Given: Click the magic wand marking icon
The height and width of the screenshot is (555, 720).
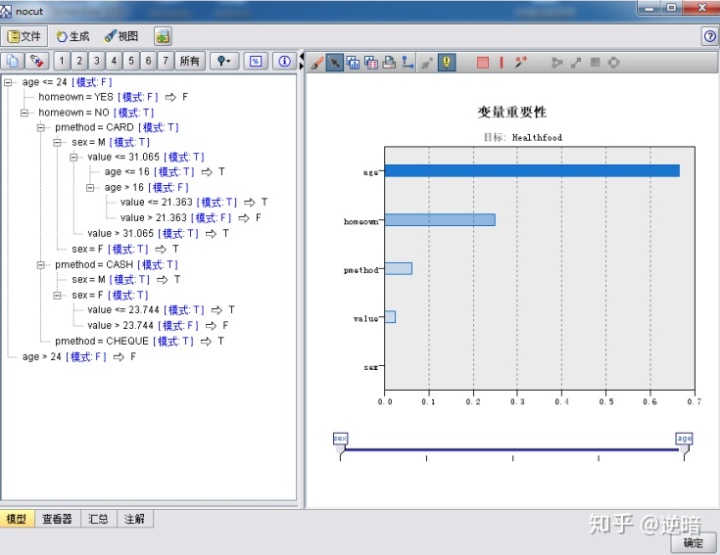Looking at the screenshot, I should (x=521, y=62).
